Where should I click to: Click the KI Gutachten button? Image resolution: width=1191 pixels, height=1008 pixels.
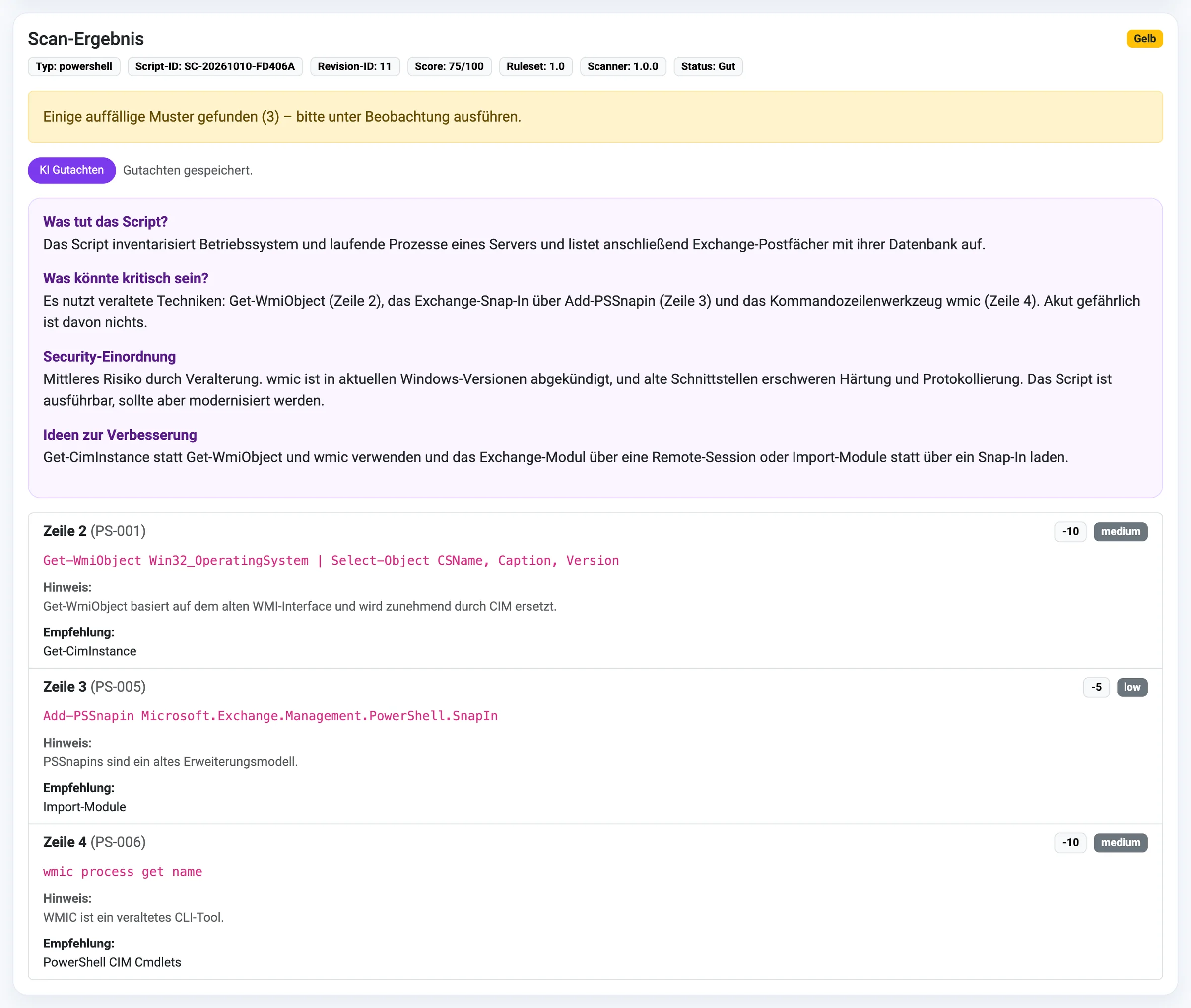pos(71,170)
